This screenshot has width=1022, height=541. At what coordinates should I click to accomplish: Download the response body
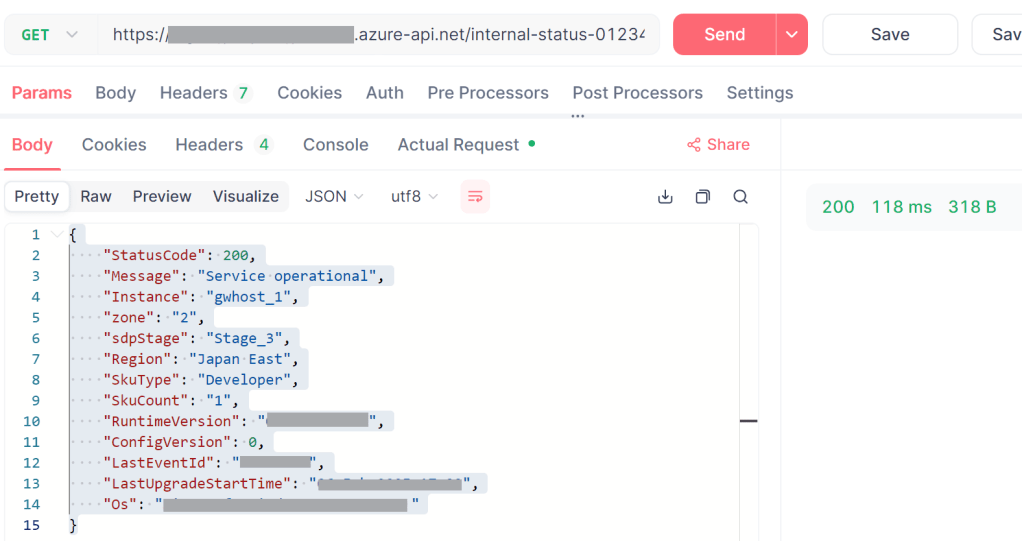[665, 197]
